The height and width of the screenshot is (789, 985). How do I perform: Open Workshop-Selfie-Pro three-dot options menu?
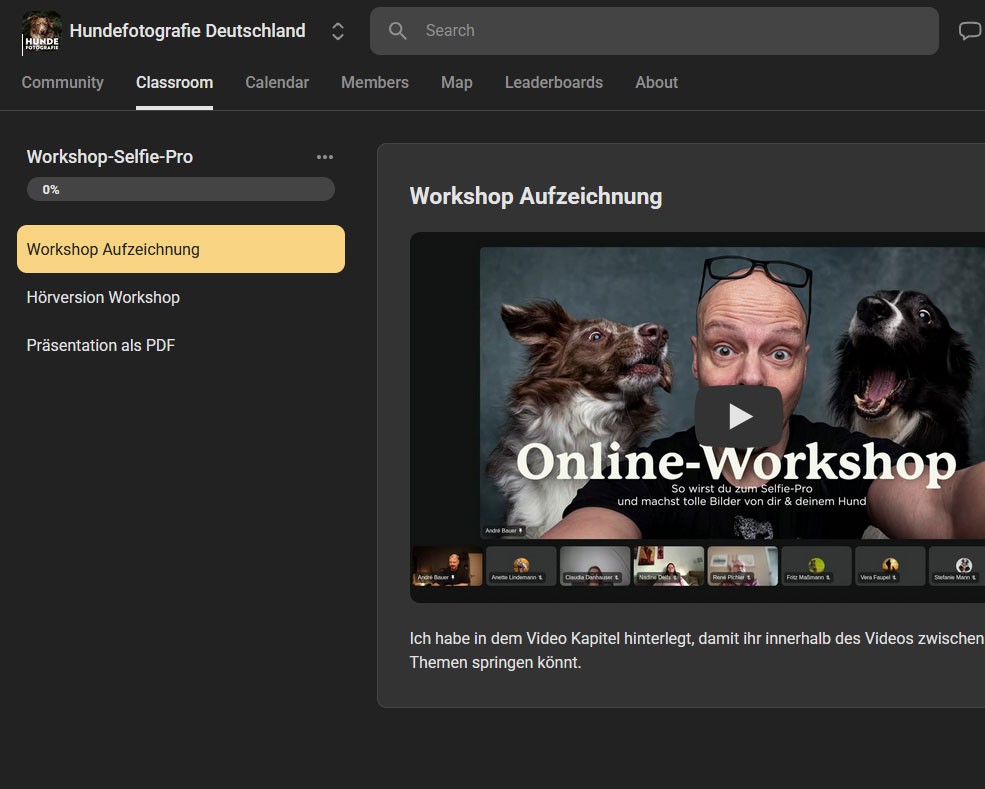(325, 157)
